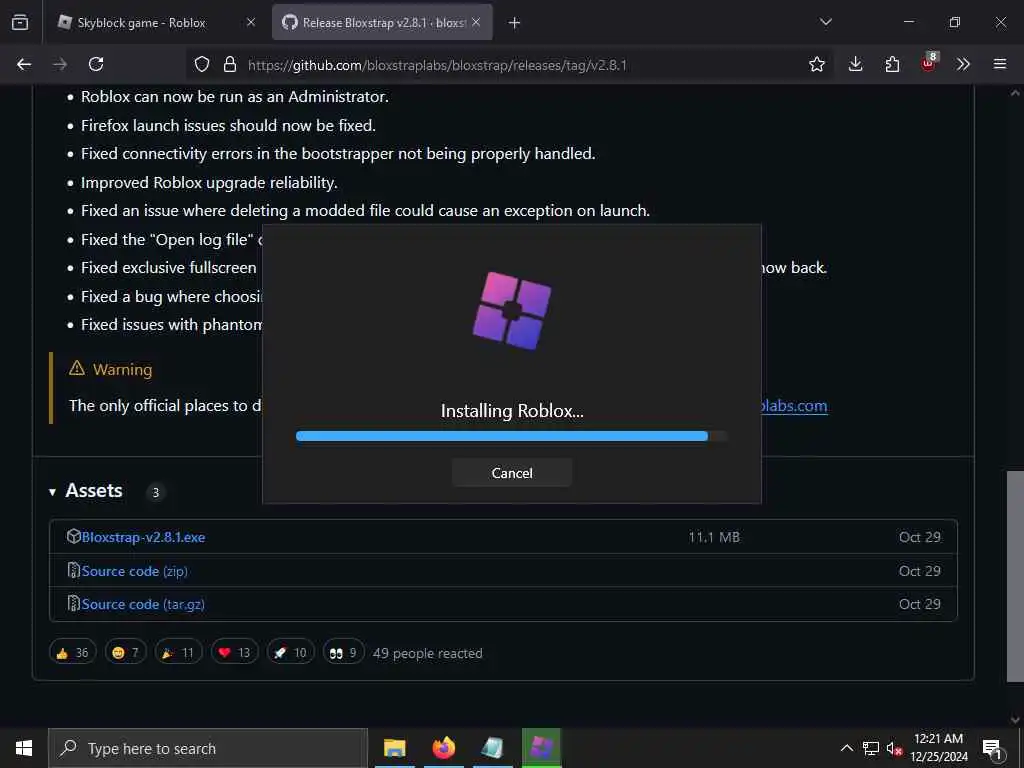Open File Explorer from taskbar
The image size is (1024, 768).
pyautogui.click(x=394, y=748)
